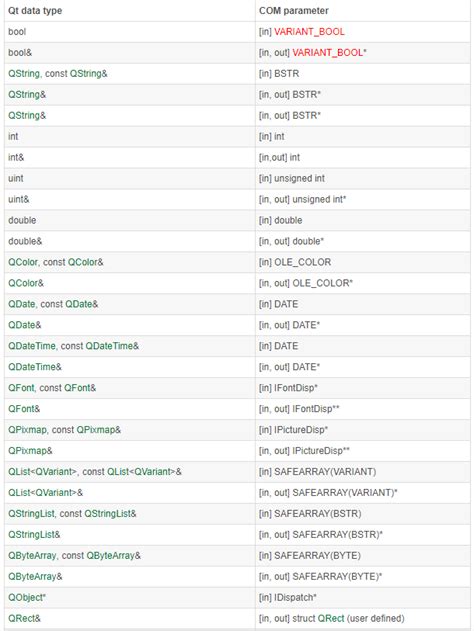
Task: Click VARIANT_BOOL* link in the bool& row
Action: [328, 53]
